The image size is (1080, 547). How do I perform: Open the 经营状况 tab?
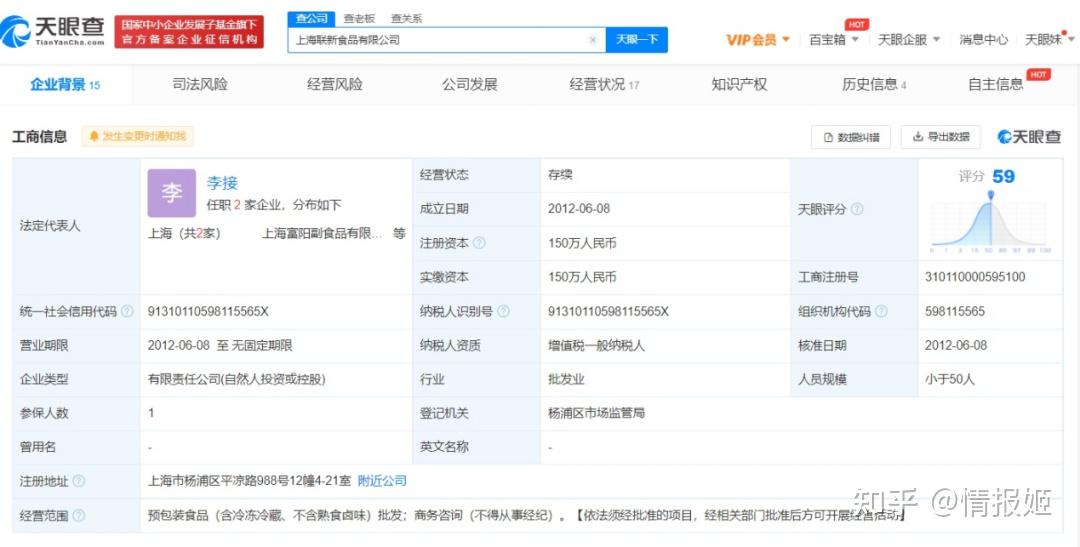604,85
